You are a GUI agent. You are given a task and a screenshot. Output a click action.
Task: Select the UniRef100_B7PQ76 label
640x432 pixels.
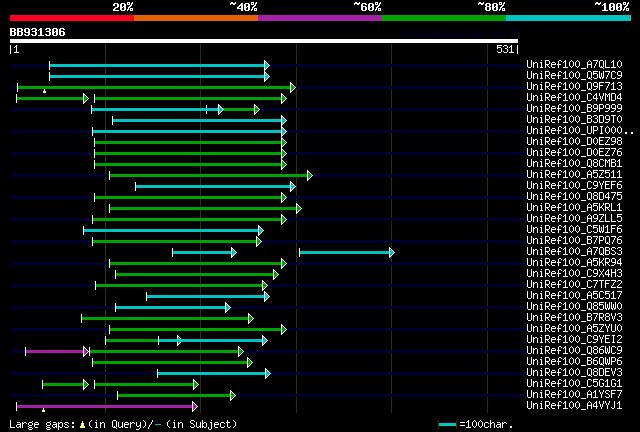(574, 240)
